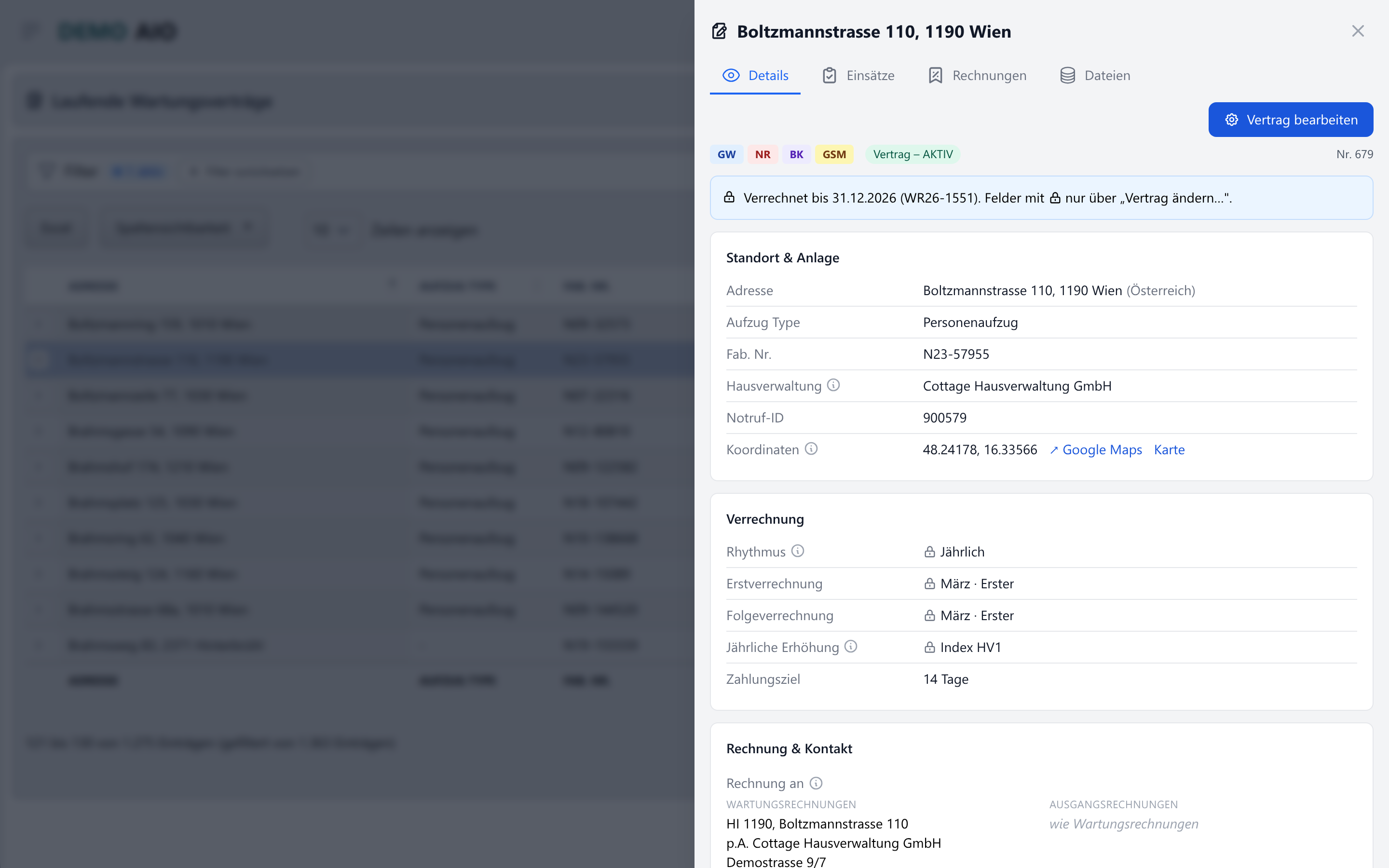Click the lock icon in the Erstverrechnung row

(x=930, y=583)
